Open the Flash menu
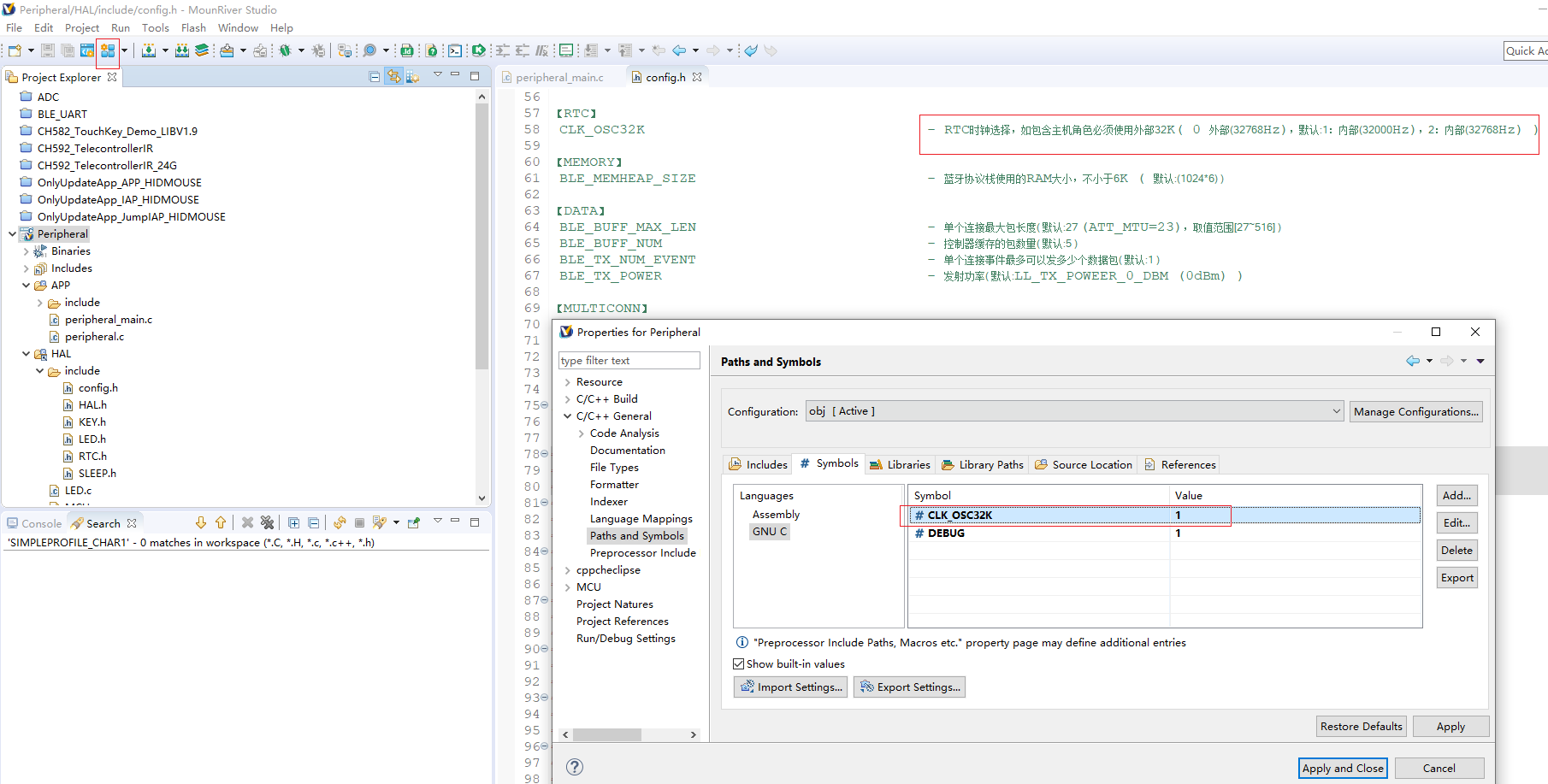The width and height of the screenshot is (1548, 784). point(193,28)
